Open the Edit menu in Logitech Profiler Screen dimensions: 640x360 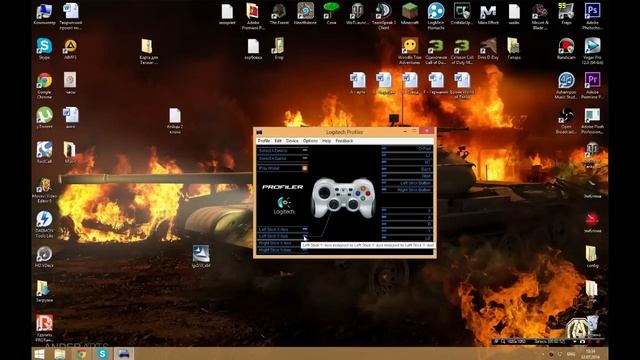click(278, 141)
